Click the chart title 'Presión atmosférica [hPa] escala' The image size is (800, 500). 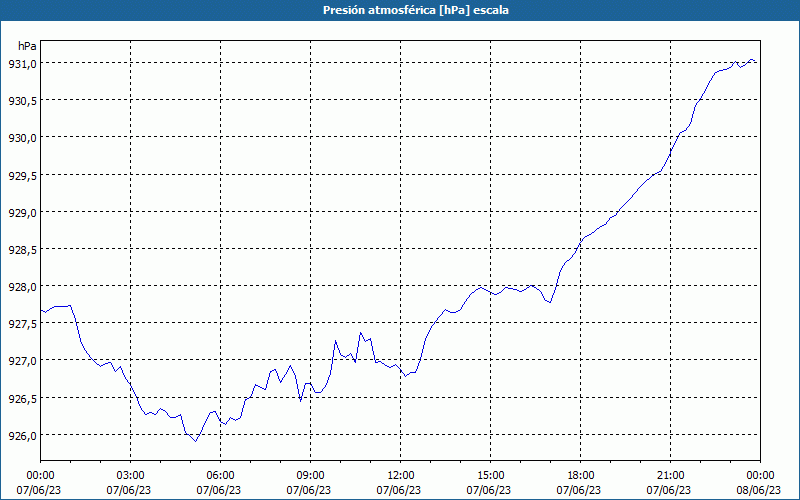416,10
